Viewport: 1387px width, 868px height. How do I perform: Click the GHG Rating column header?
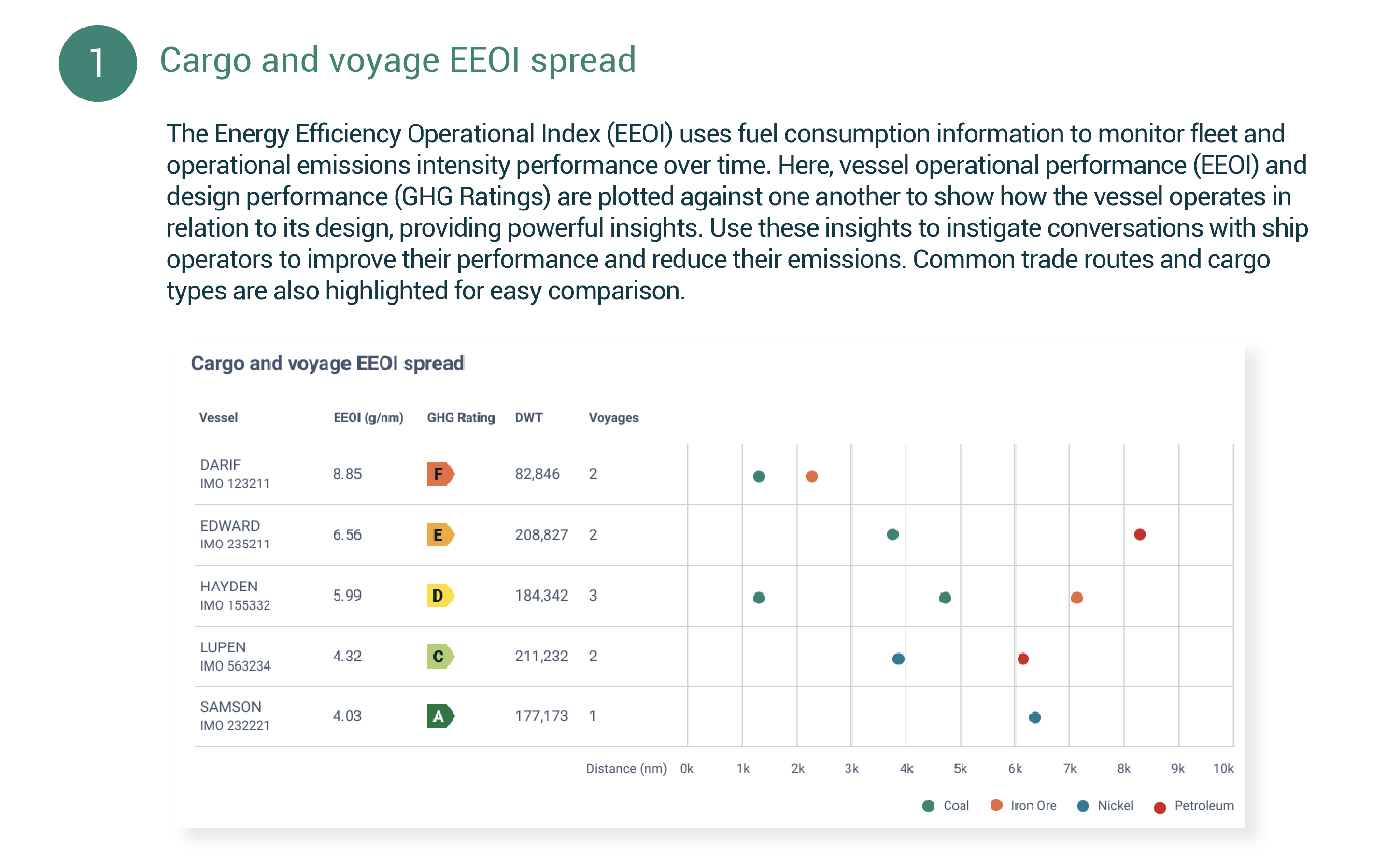pyautogui.click(x=461, y=418)
